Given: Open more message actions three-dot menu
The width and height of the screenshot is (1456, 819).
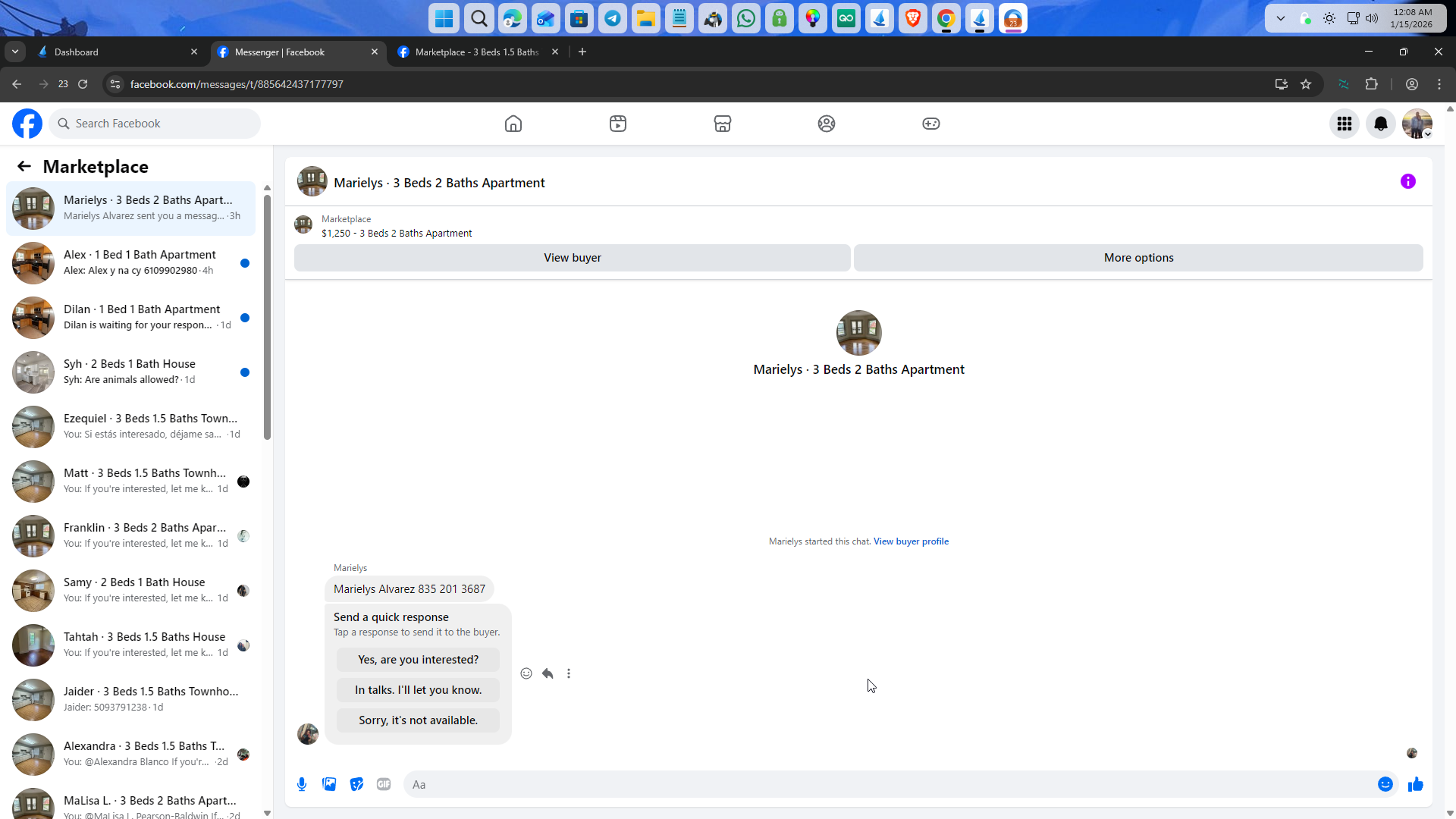Looking at the screenshot, I should (569, 673).
